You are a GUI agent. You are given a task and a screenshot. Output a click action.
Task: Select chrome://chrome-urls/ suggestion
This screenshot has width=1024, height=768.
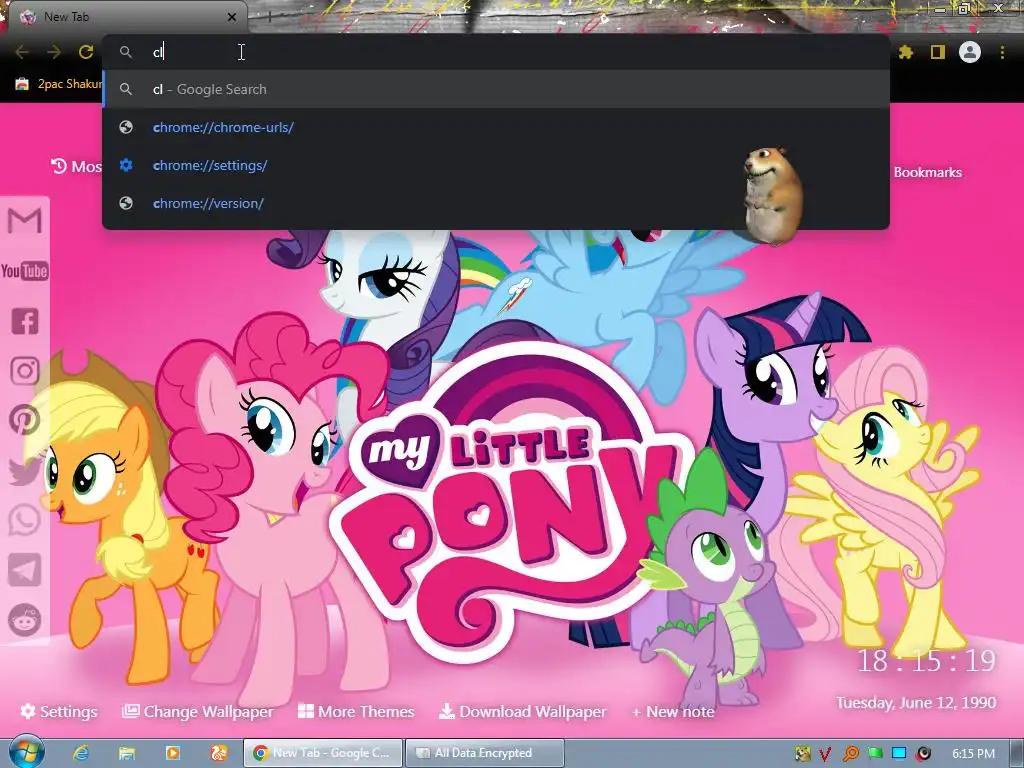tap(496, 127)
